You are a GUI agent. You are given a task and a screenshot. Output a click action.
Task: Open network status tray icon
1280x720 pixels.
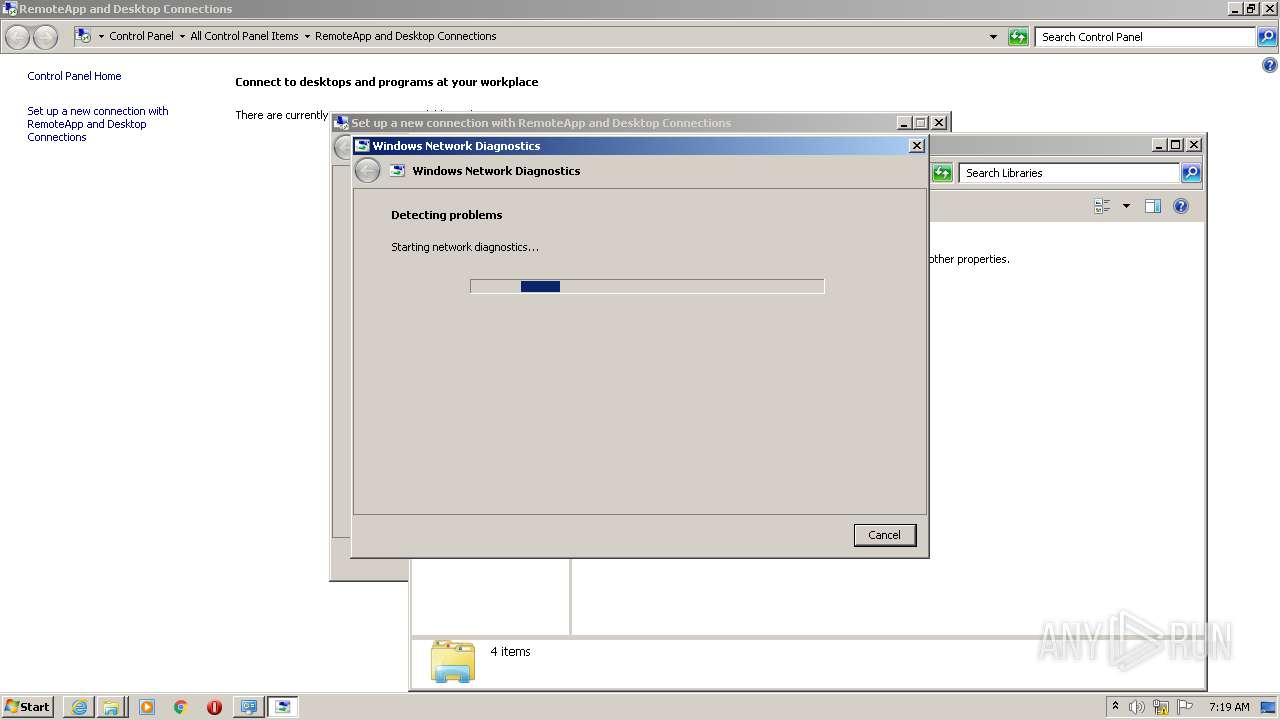1161,707
